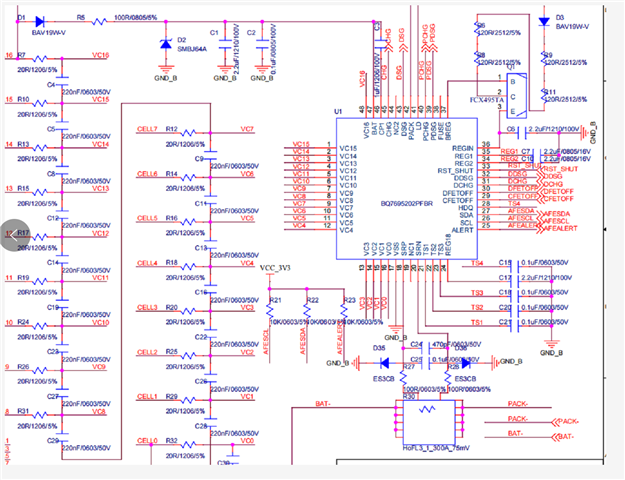Select the R5 resistor zigzag symbol
The width and height of the screenshot is (625, 480).
point(99,22)
